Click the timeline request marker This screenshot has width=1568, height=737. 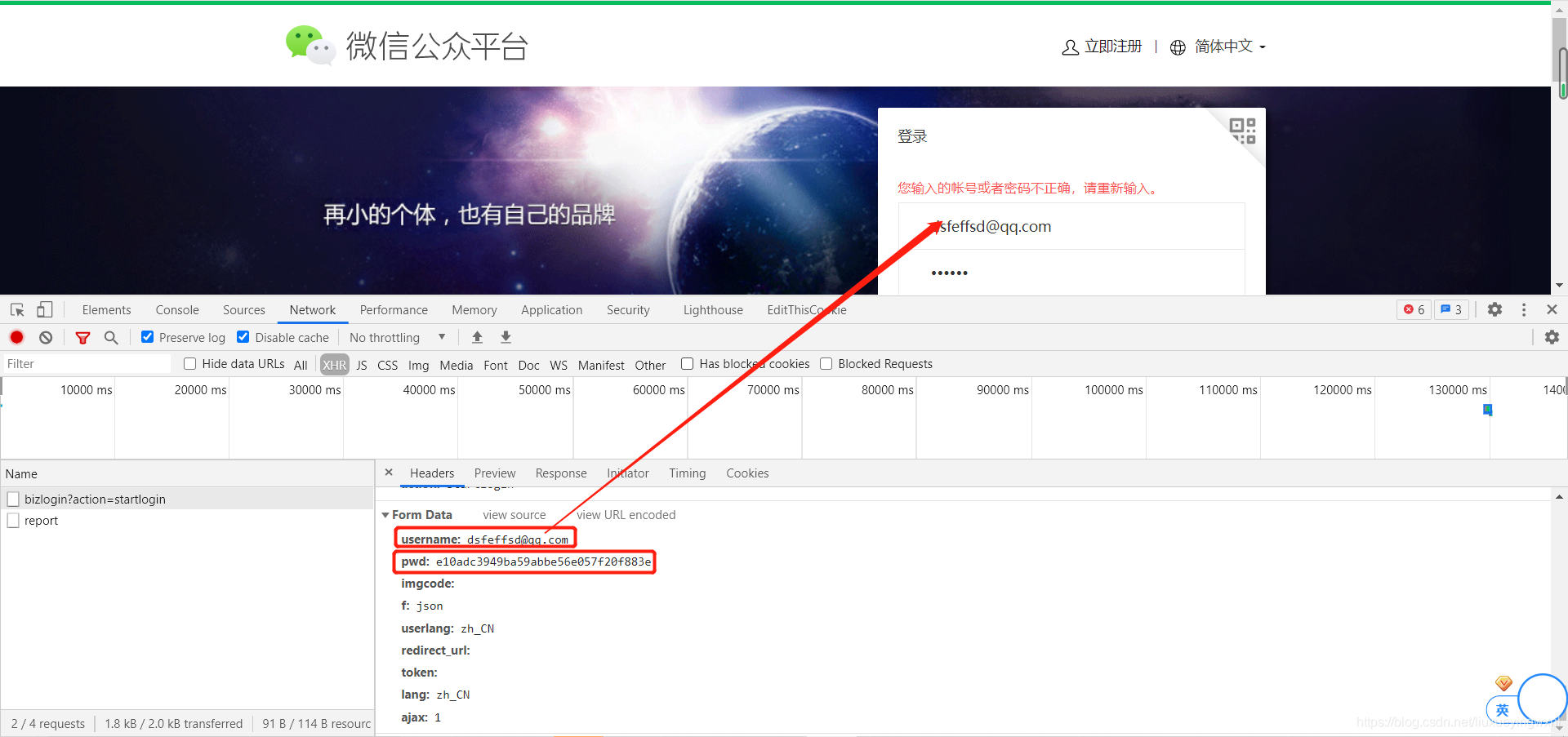(1488, 410)
